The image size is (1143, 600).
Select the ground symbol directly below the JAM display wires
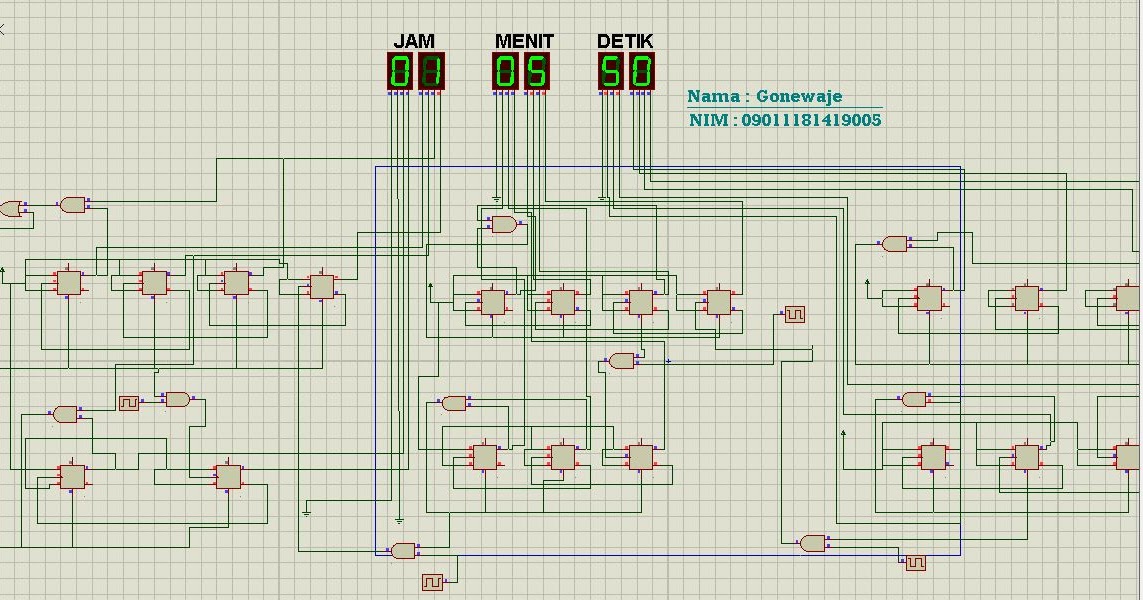click(x=399, y=521)
